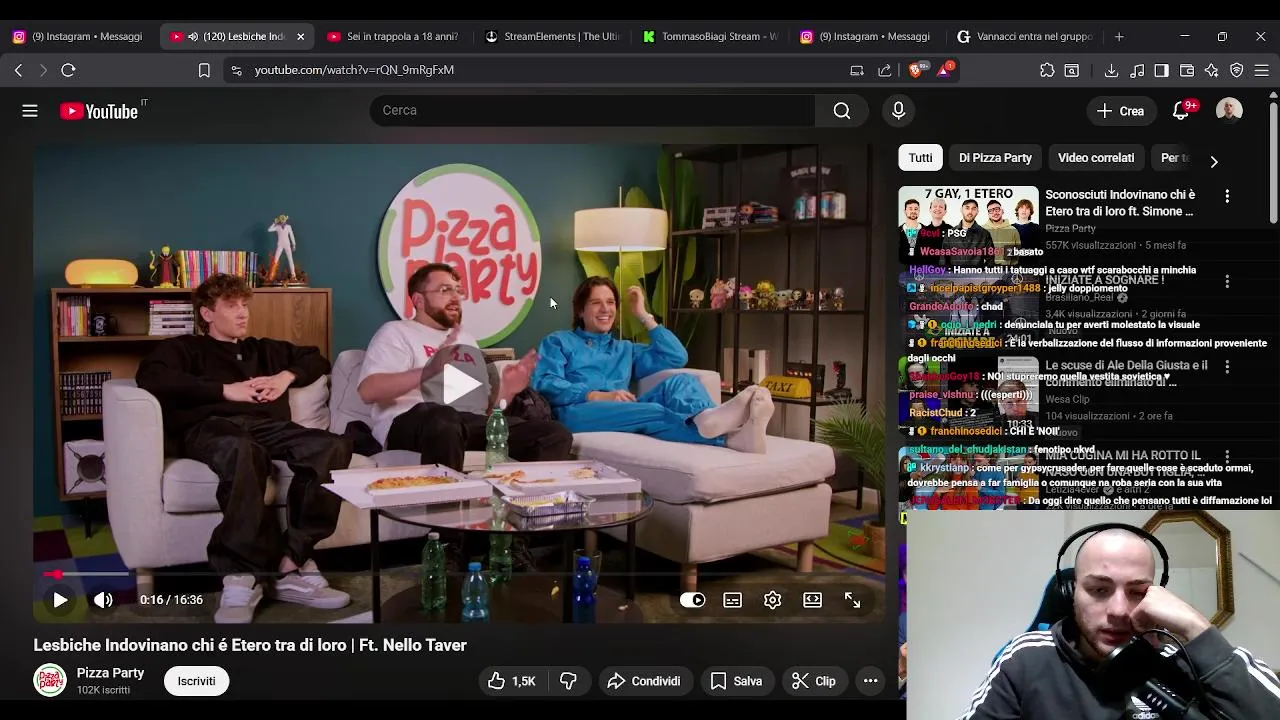Screen dimensions: 1280x720
Task: Close the Lesbiche Indovinano tab
Action: [x=300, y=36]
